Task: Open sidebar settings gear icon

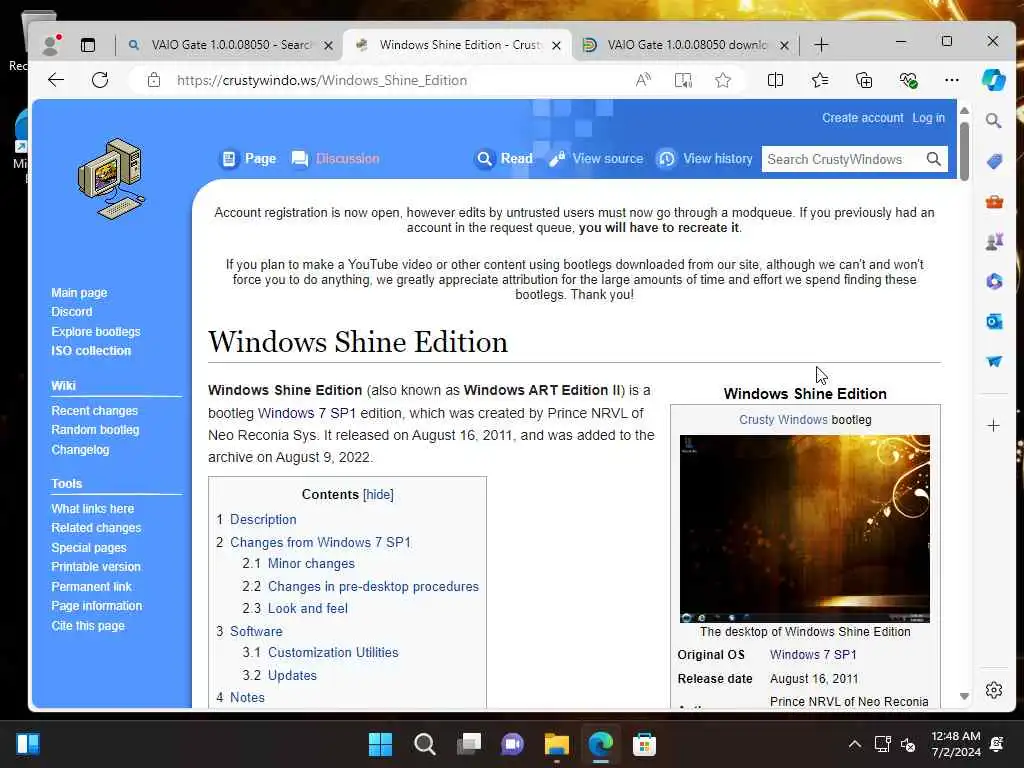Action: click(x=993, y=690)
